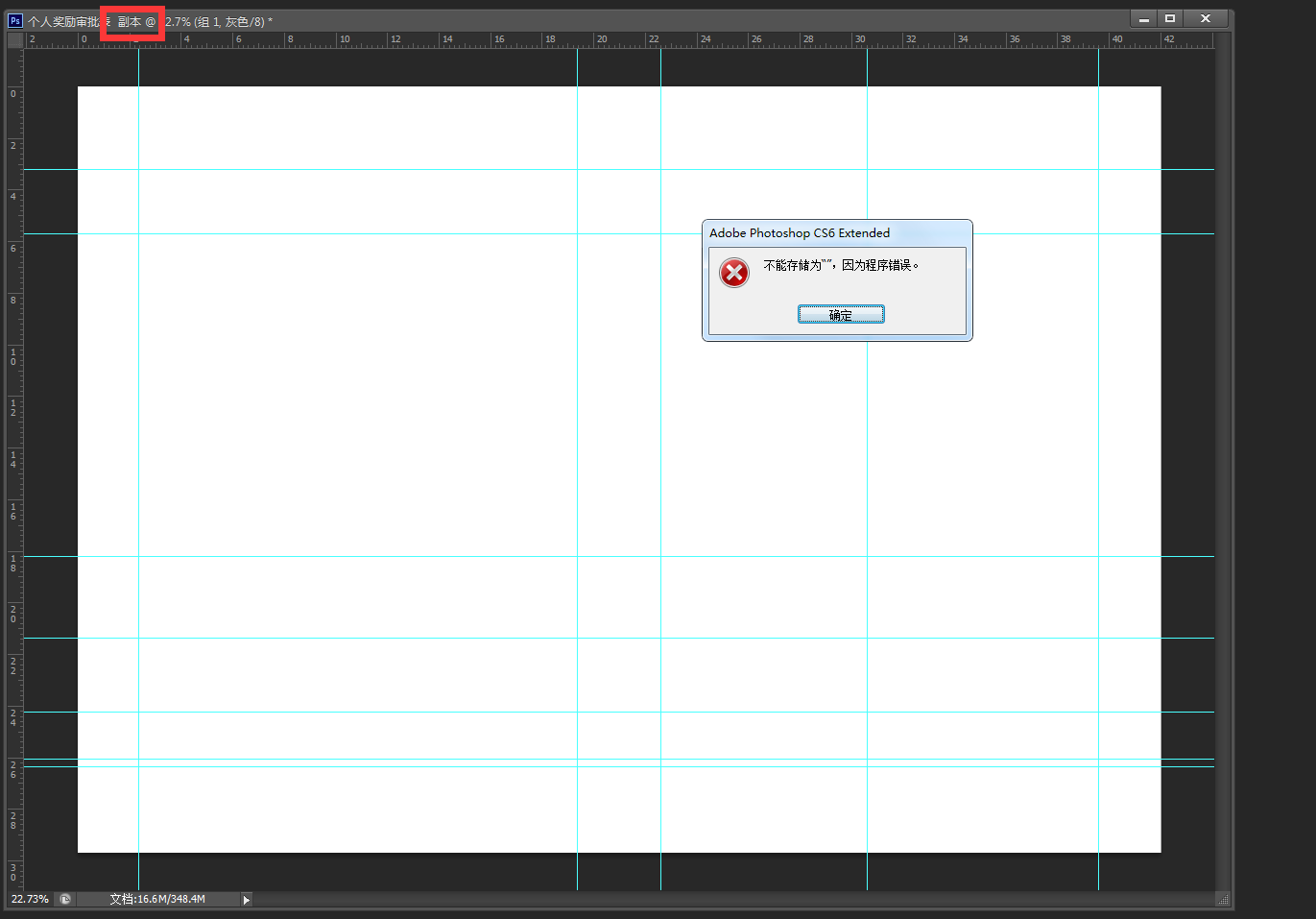Click the ruler origin box at top-left corner
Screen dimensions: 1316x919
15,40
